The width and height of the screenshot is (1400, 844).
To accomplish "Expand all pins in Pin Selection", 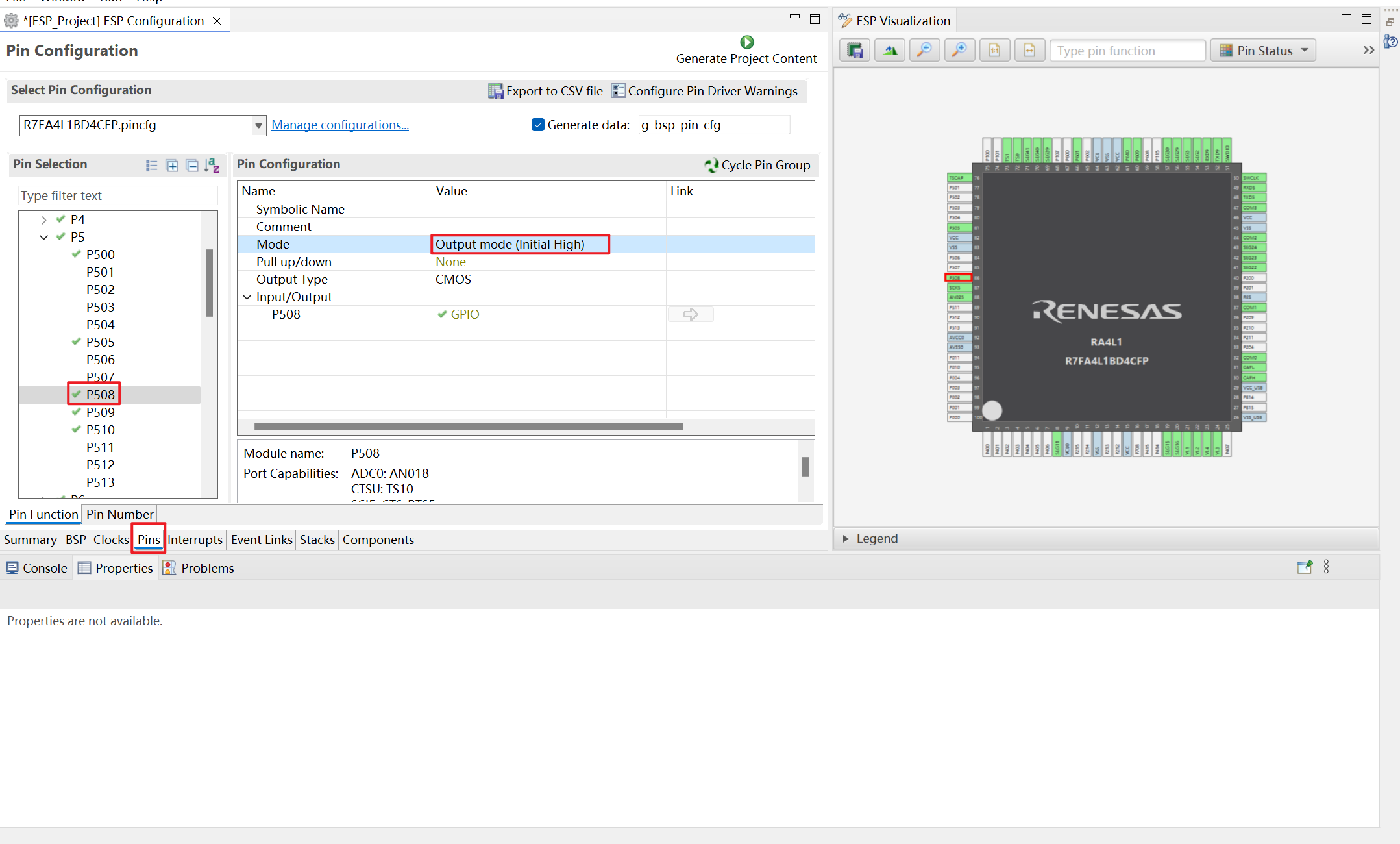I will 172,166.
